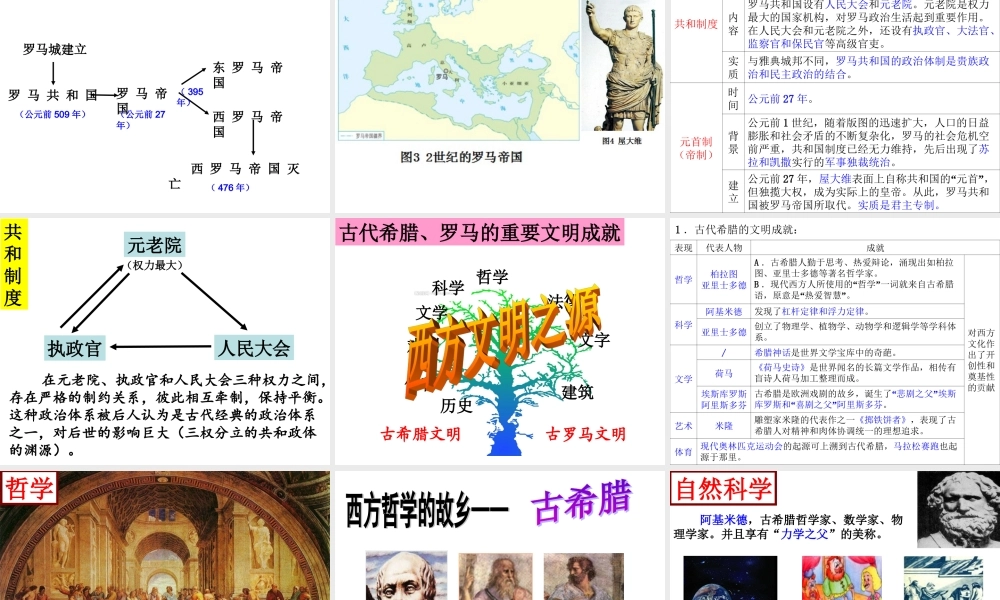Viewport: 1000px width, 600px height.
Task: Click '西罗马帝国灭亡' at the timeline bottom
Action: coord(235,176)
